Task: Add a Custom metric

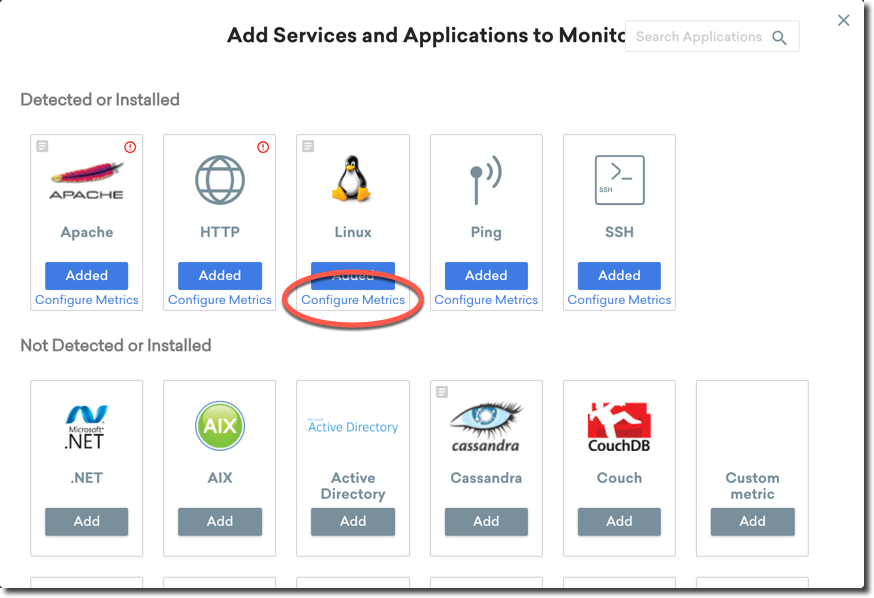Action: [x=752, y=522]
